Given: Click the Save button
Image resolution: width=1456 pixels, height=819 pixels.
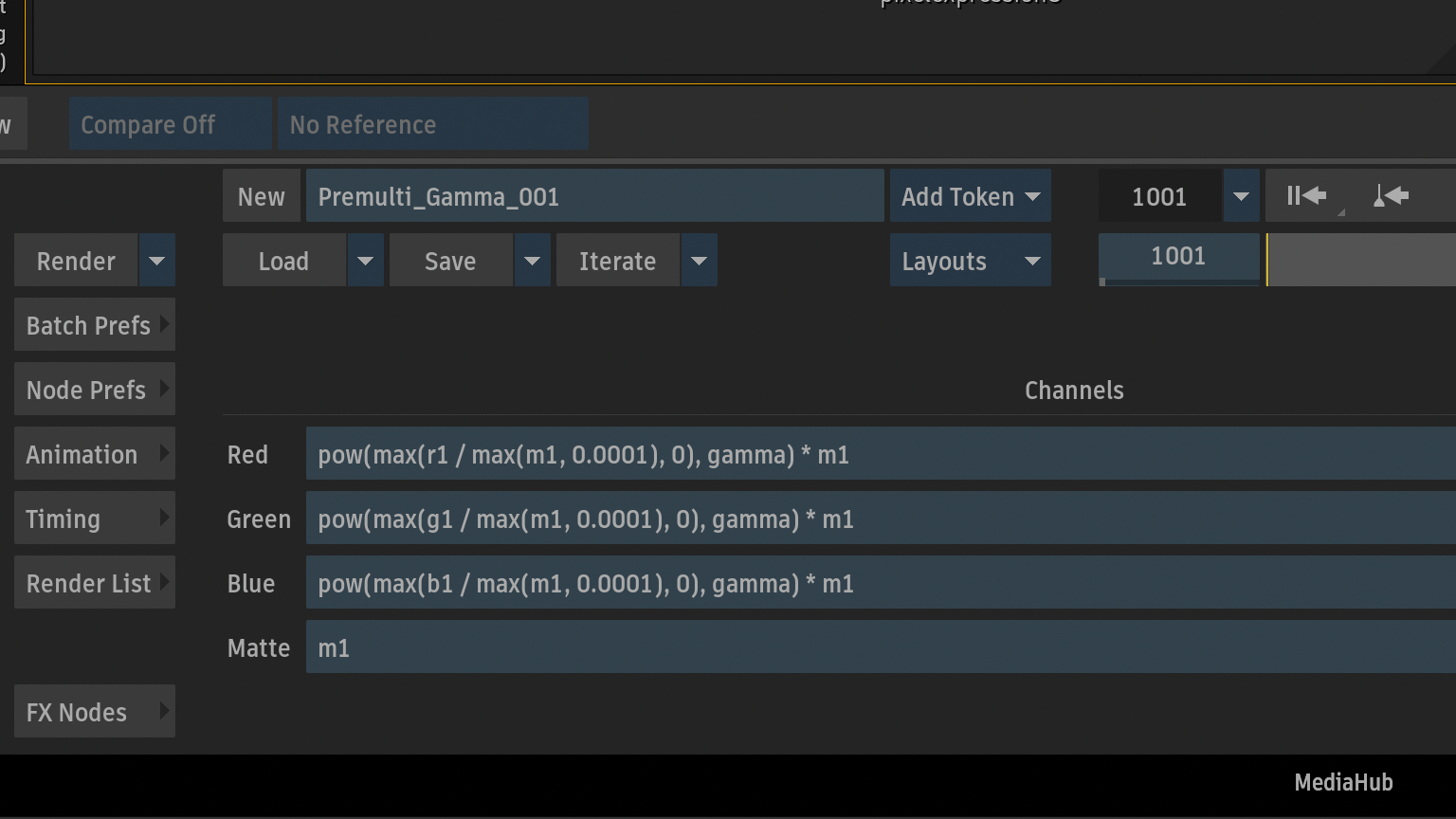Looking at the screenshot, I should pos(450,261).
